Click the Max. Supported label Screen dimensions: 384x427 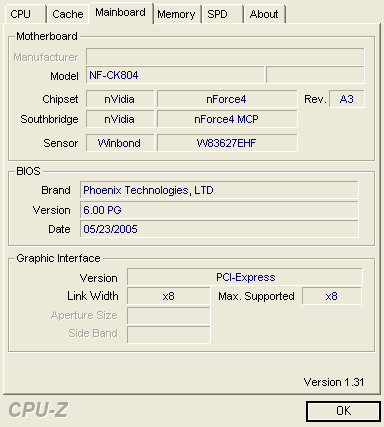pos(256,296)
